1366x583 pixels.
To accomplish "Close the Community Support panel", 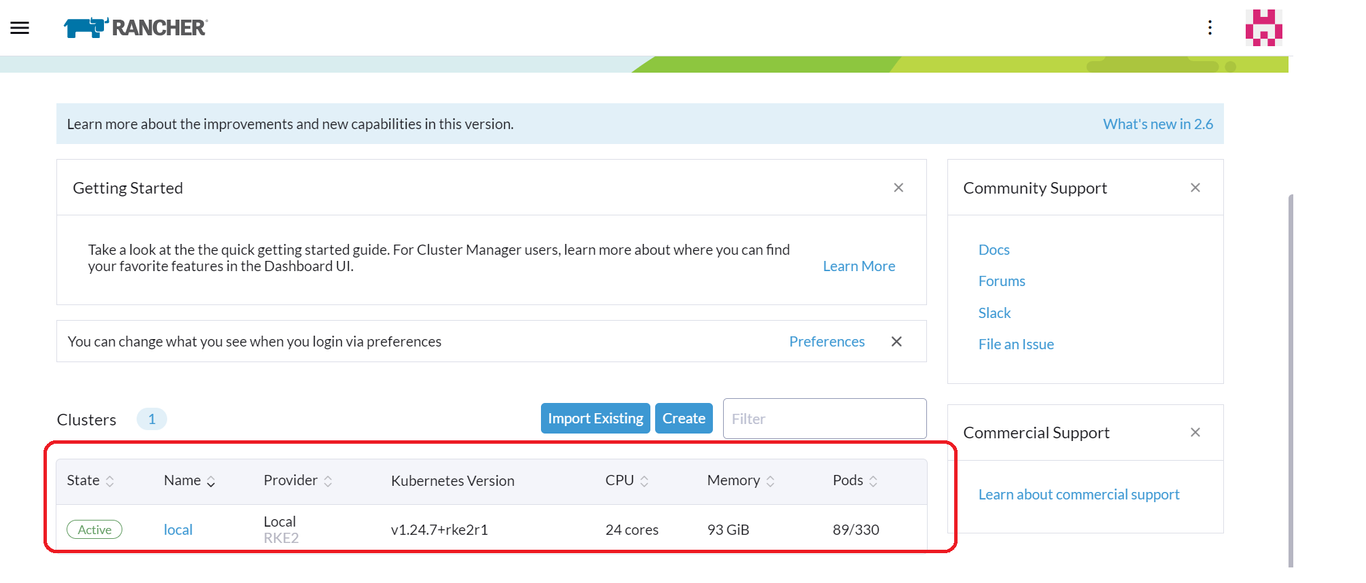I will tap(1195, 188).
